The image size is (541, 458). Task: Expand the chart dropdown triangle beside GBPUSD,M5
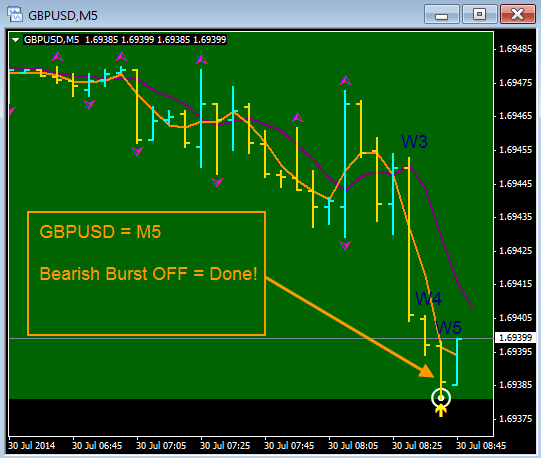click(15, 40)
